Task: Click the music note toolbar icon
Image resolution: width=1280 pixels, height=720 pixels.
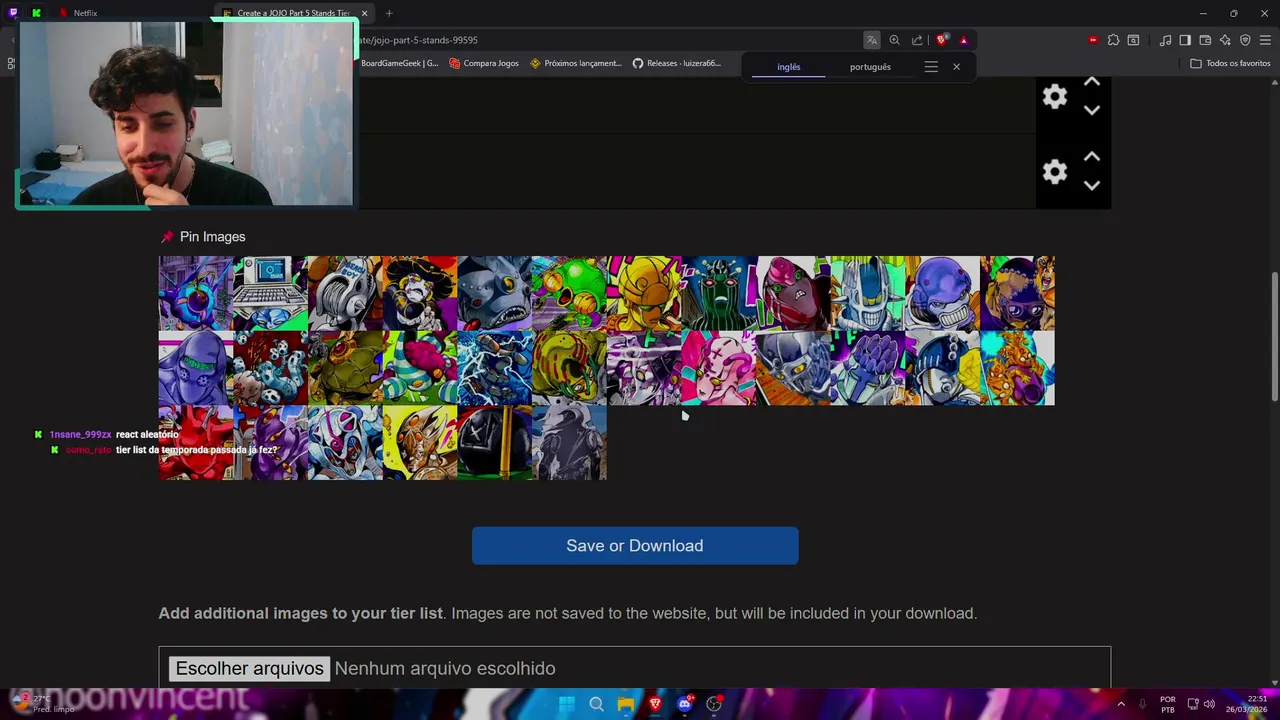Action: [1165, 40]
